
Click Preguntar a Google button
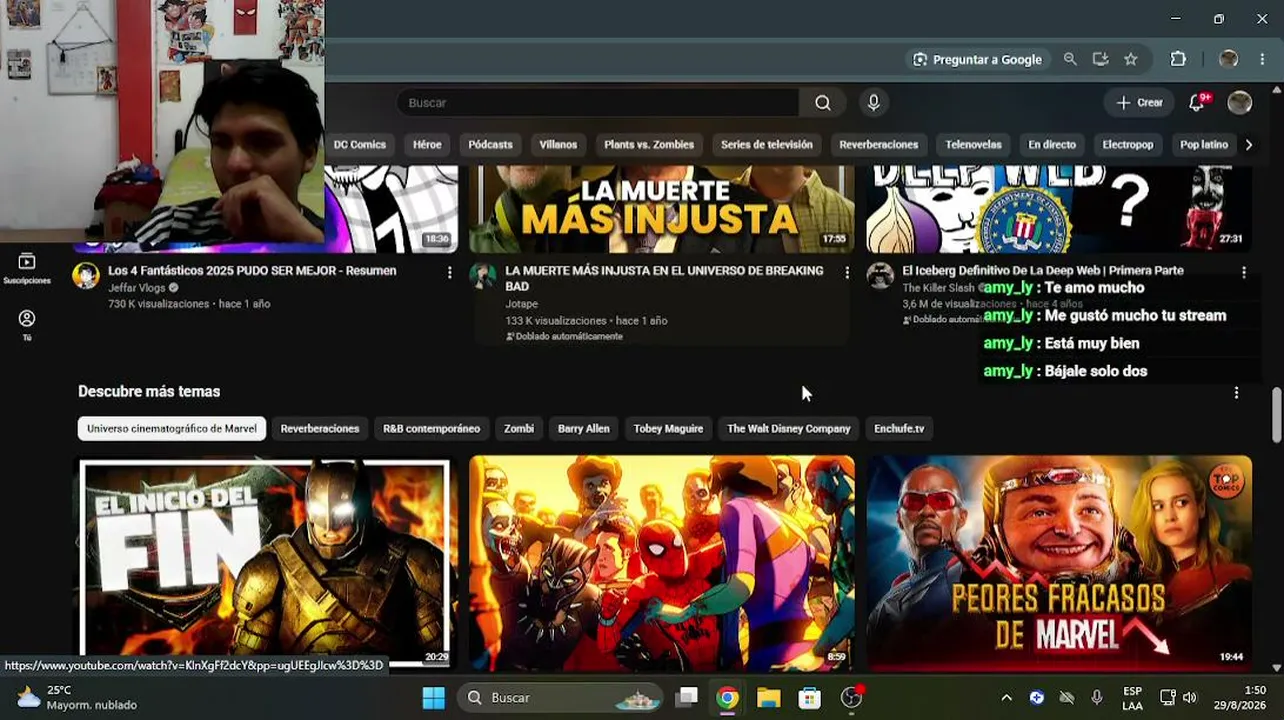(x=977, y=59)
